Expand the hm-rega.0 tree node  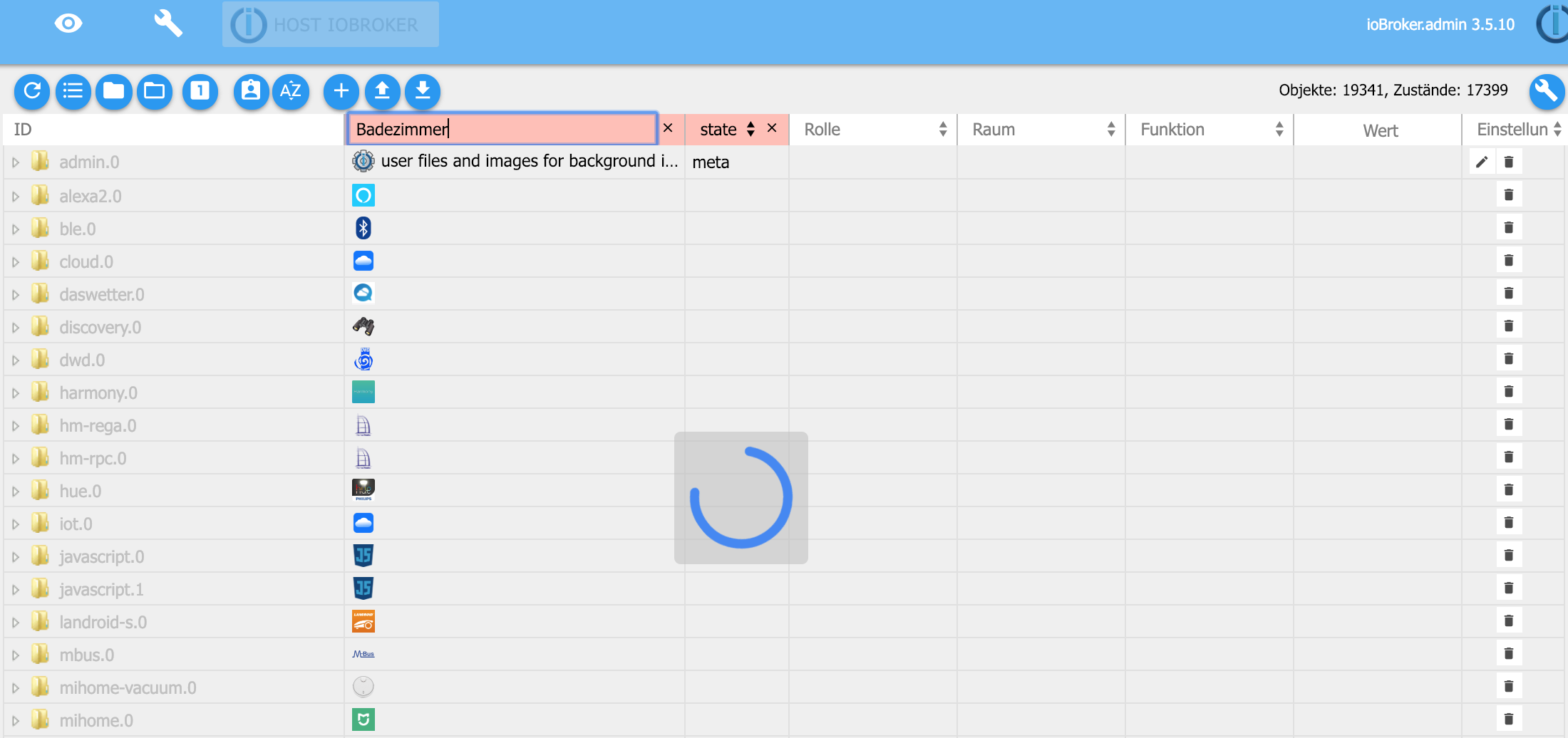(x=15, y=425)
